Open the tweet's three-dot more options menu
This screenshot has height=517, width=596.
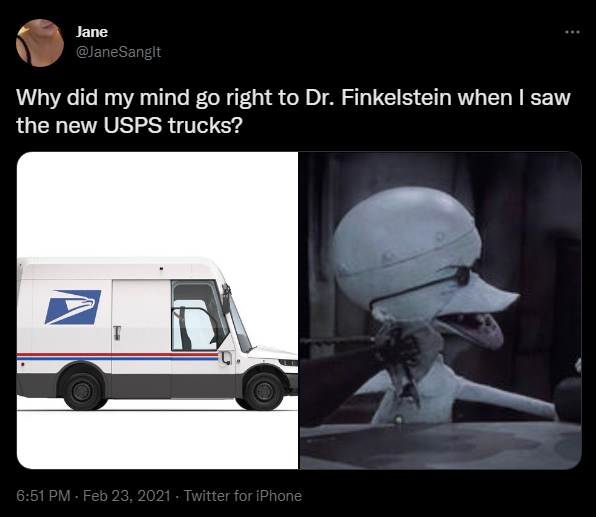click(572, 32)
